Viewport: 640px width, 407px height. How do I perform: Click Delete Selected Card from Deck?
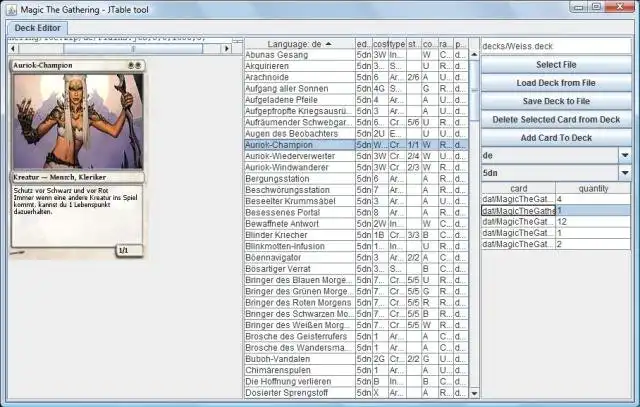coord(556,120)
